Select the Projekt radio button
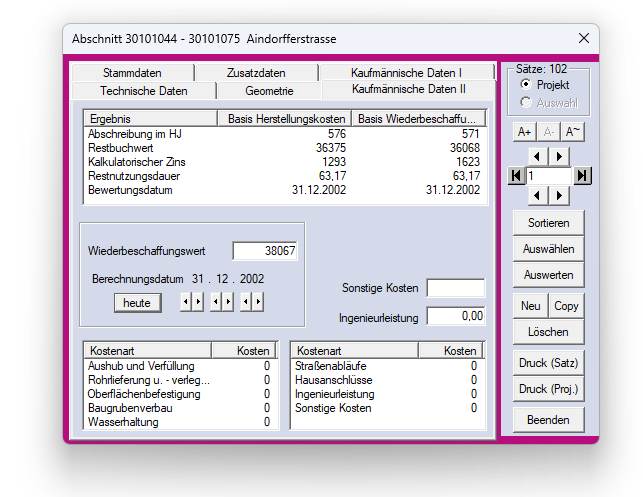 coord(526,85)
